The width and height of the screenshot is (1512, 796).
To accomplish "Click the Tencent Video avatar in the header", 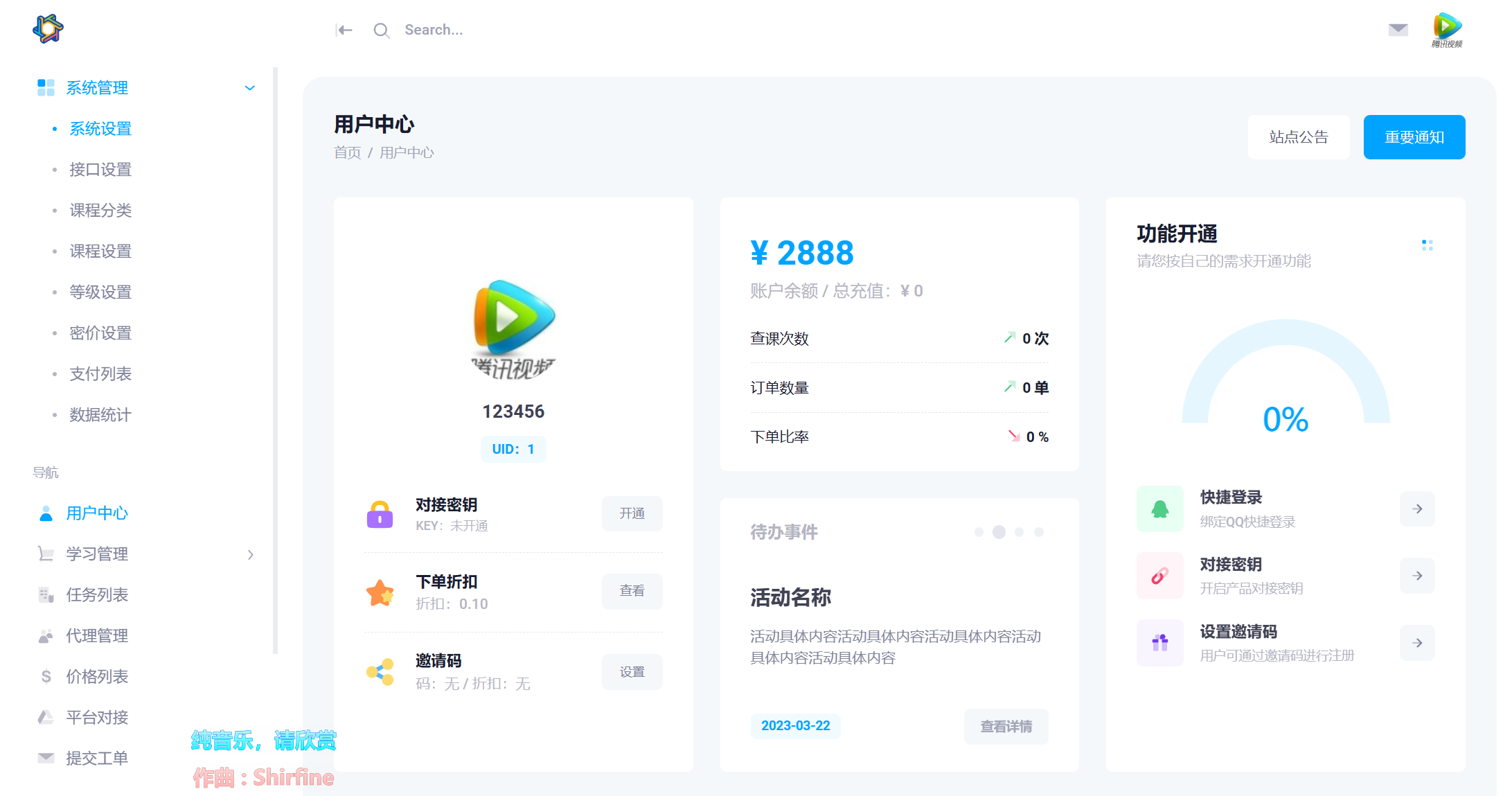I will (1447, 29).
